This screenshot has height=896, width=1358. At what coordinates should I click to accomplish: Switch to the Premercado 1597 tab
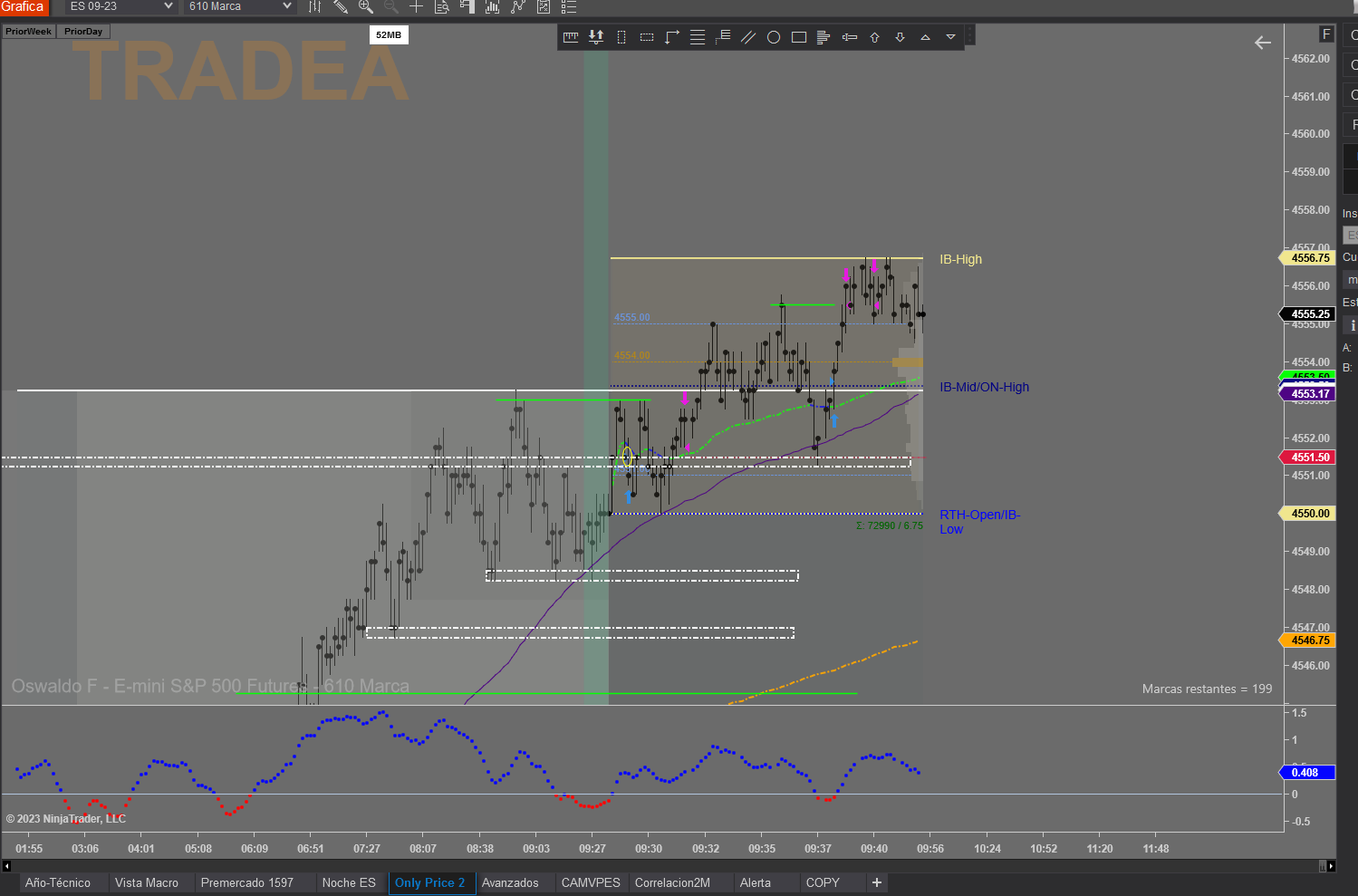[x=247, y=882]
